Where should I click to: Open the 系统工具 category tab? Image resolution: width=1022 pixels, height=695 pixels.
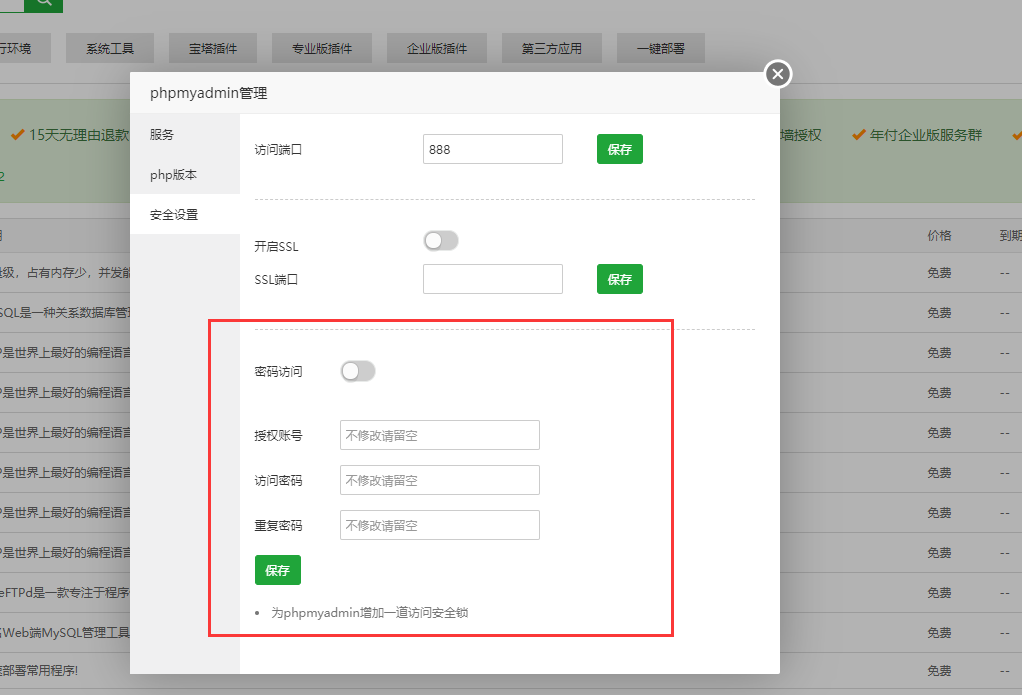(x=110, y=48)
